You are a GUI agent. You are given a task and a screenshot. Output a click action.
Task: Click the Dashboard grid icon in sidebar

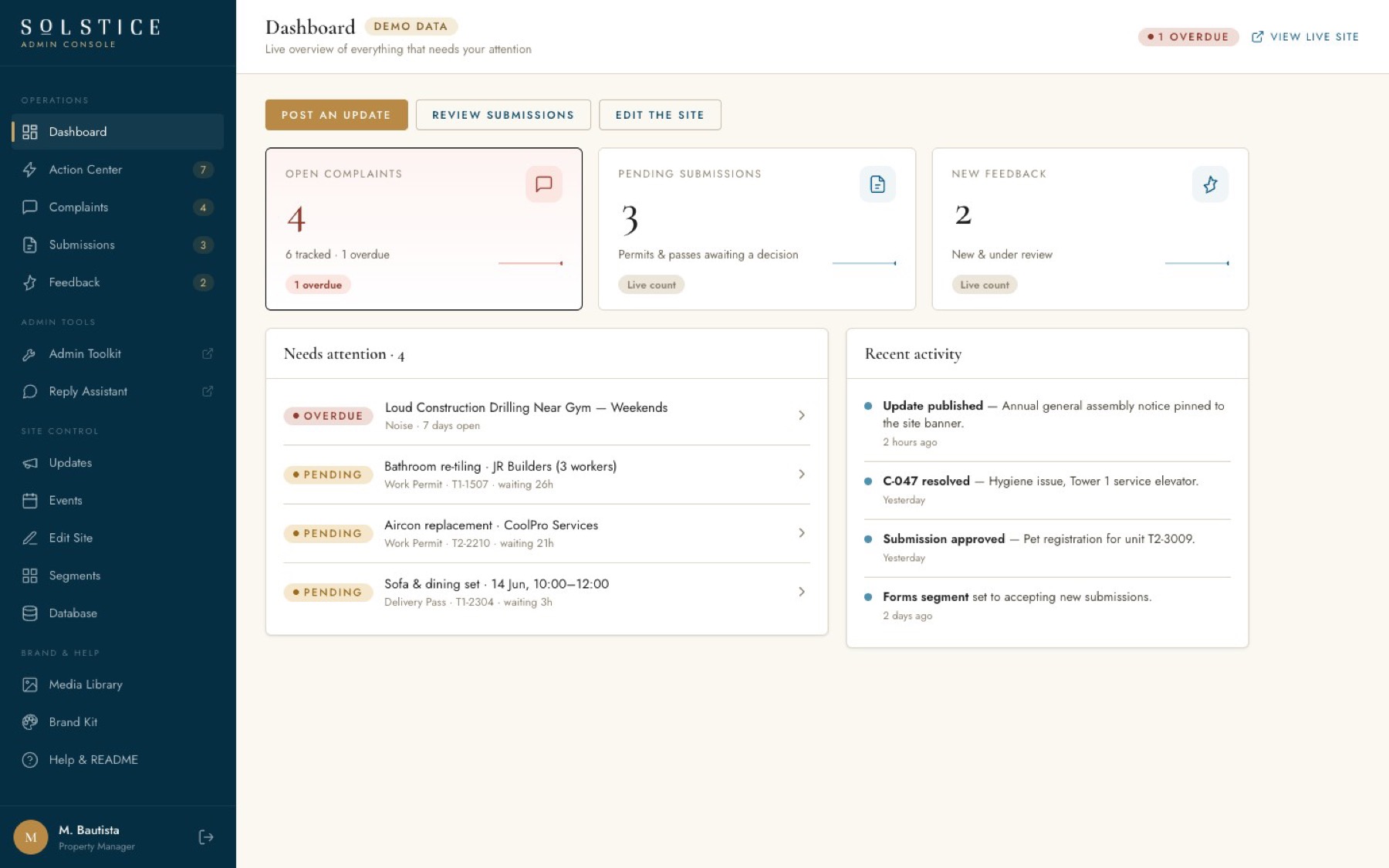pyautogui.click(x=30, y=132)
